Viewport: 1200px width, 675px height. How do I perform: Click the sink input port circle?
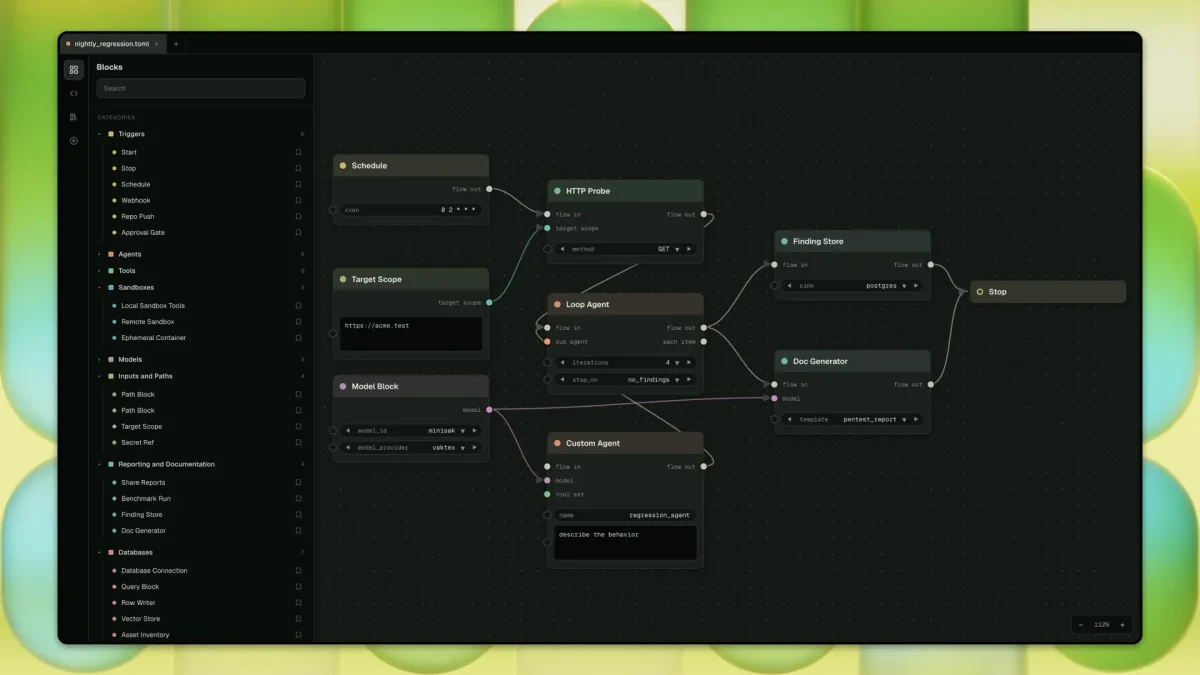point(775,285)
